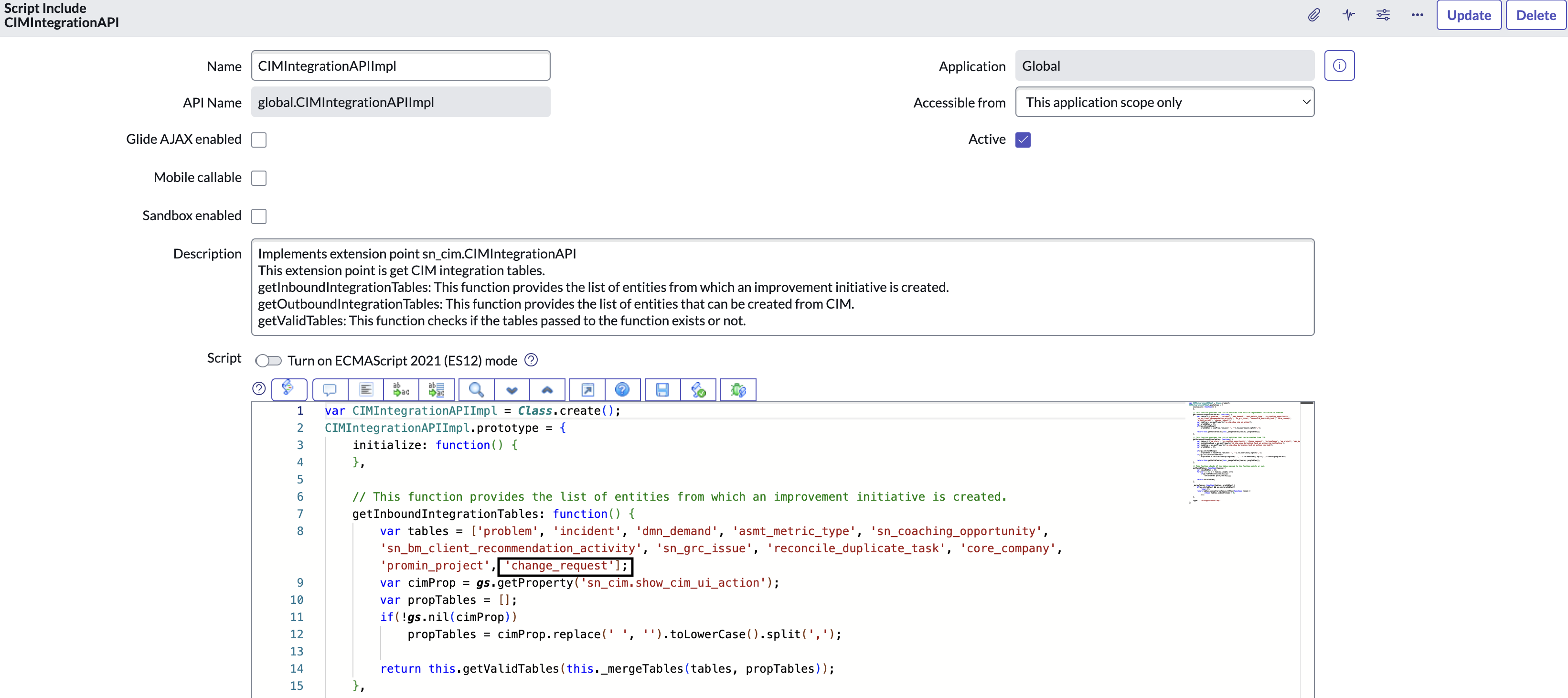Open the activity stream pulse icon

(x=1348, y=15)
